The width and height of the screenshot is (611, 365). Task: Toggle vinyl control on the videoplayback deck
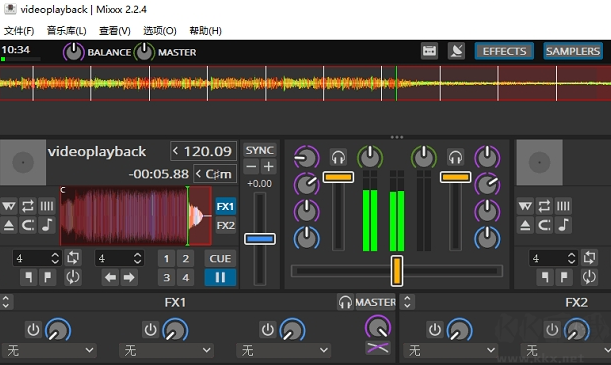click(x=9, y=206)
